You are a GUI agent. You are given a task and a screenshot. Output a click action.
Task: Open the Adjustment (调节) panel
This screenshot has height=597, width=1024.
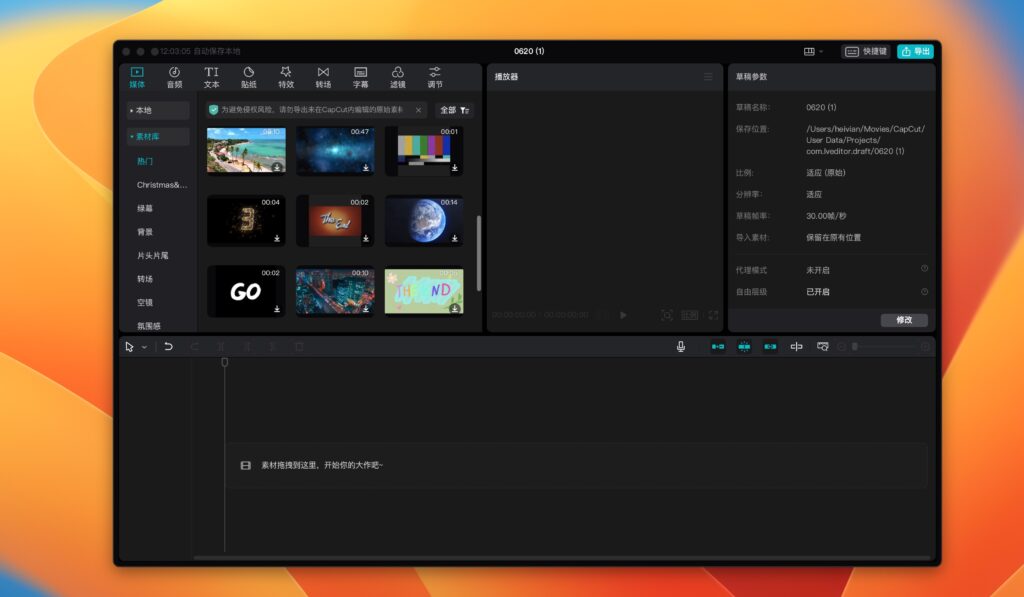434,76
